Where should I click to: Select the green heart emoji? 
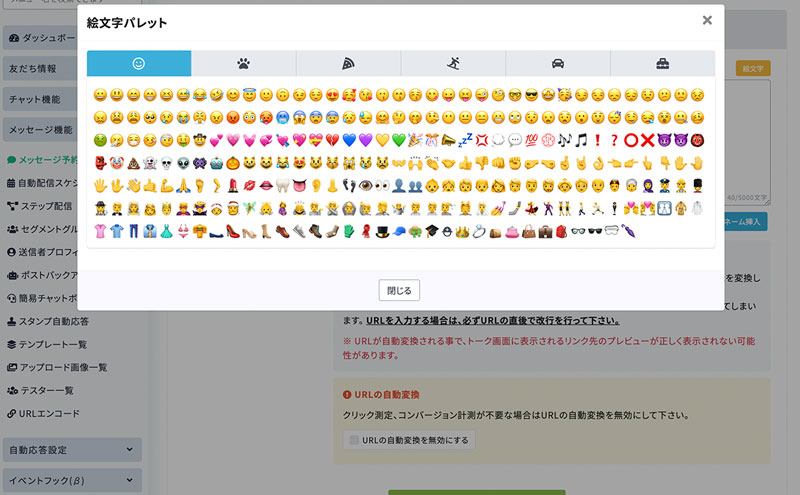coord(399,140)
